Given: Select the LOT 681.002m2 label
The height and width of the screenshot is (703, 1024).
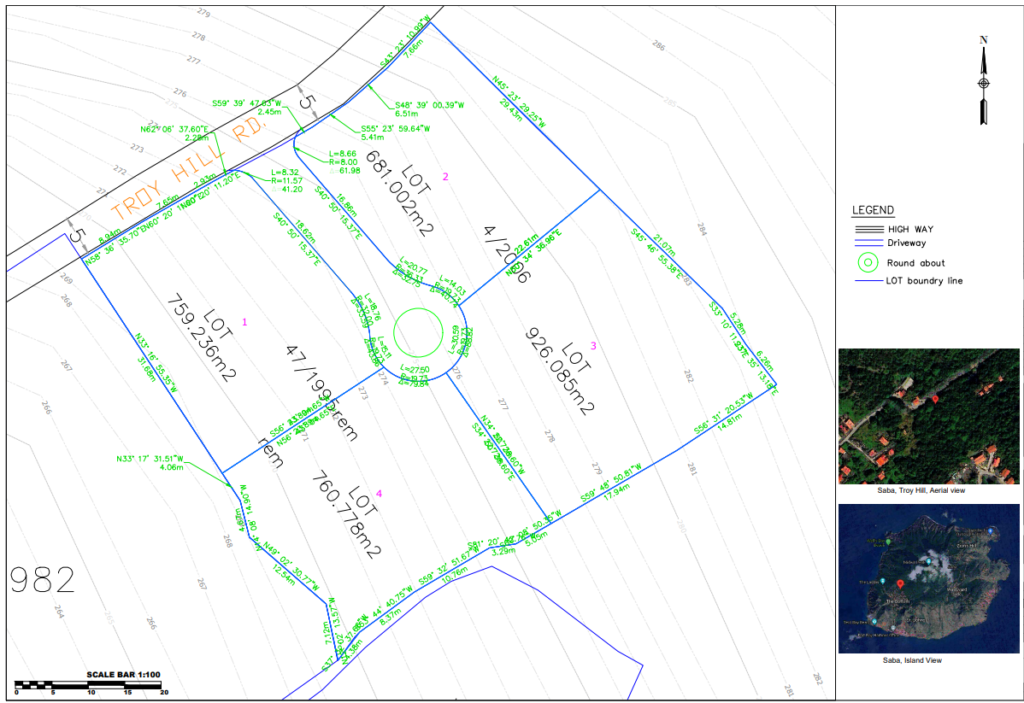Looking at the screenshot, I should [400, 190].
